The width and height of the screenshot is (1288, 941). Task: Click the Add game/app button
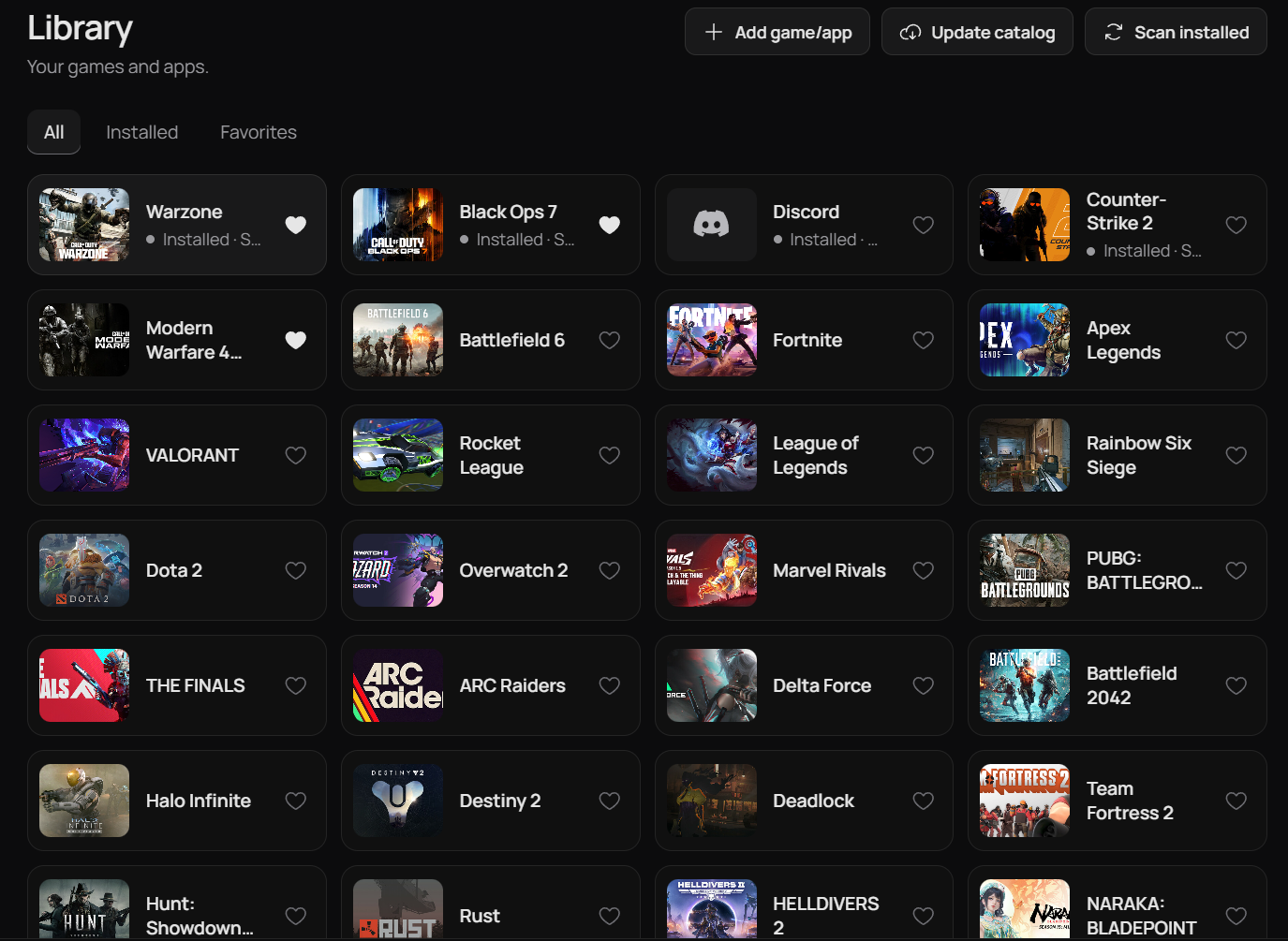(777, 32)
